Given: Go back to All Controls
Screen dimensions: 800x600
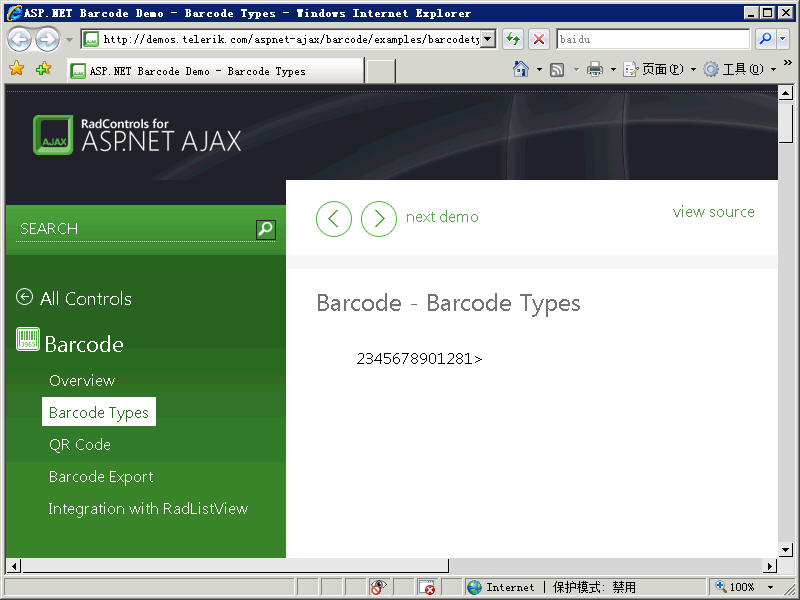Looking at the screenshot, I should click(74, 298).
